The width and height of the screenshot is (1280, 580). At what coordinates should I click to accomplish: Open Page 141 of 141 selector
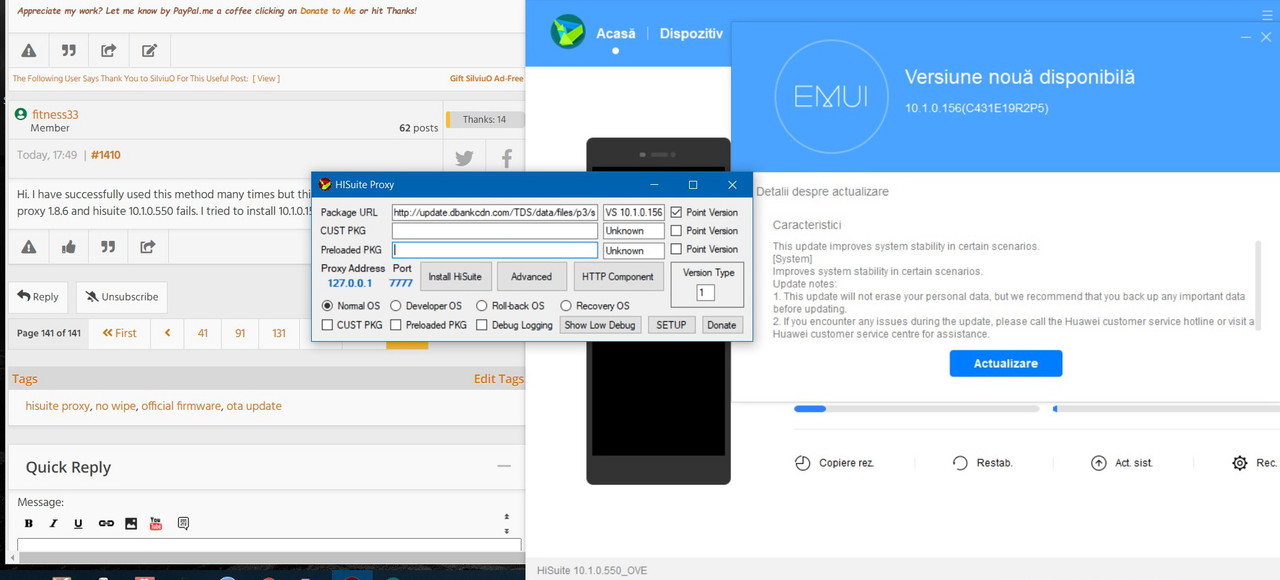tap(48, 333)
